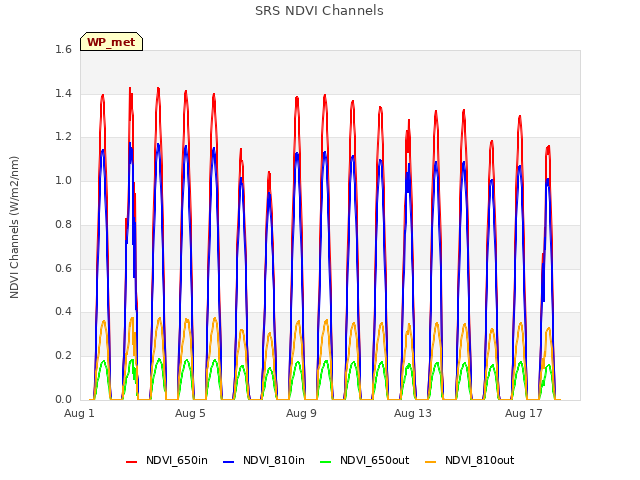Select the NDVI_810in legend label
Screen dimensions: 640x480
point(274,460)
